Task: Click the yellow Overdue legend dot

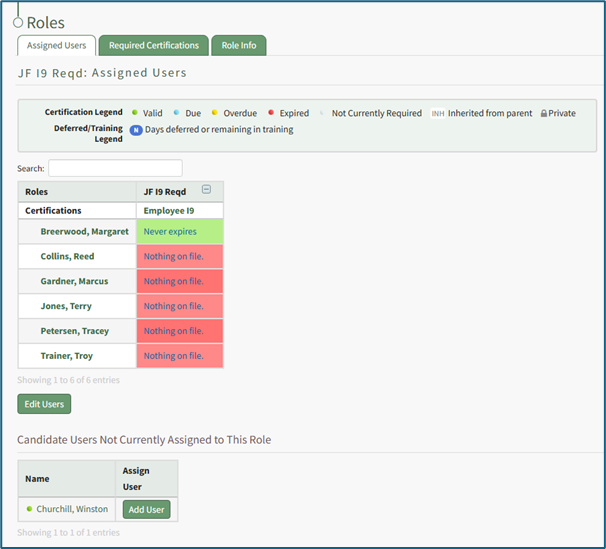Action: pos(216,113)
